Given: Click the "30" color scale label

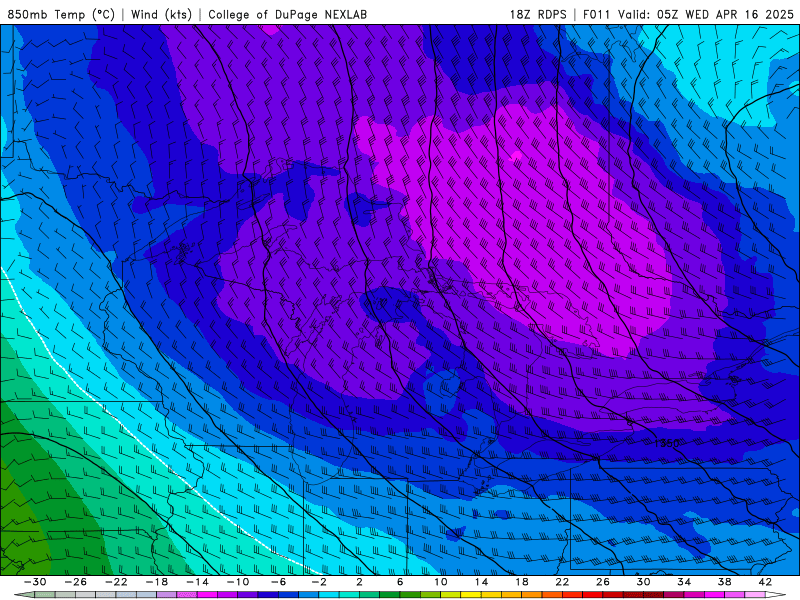Looking at the screenshot, I should click(x=643, y=582).
